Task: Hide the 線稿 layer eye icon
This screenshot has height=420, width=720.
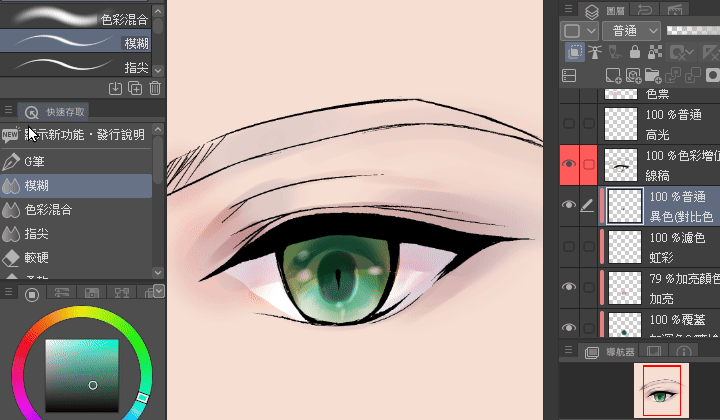Action: [x=569, y=164]
